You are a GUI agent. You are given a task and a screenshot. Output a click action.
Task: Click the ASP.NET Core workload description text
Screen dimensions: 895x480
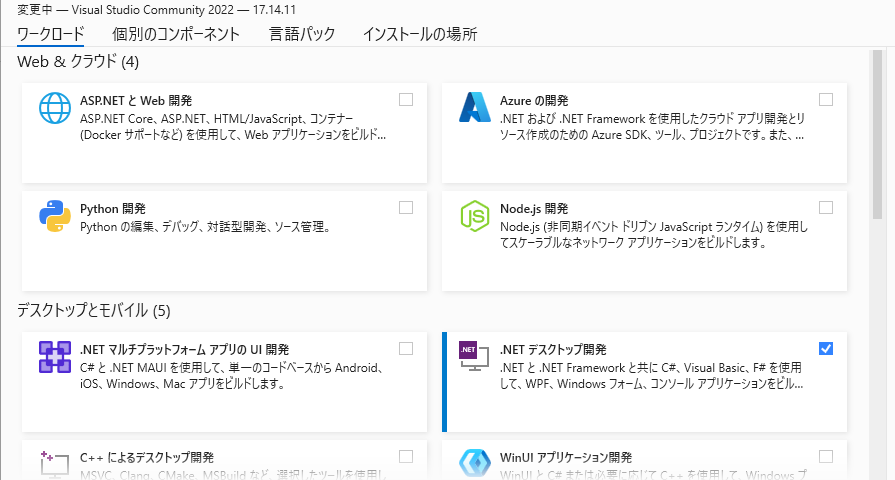click(x=233, y=127)
